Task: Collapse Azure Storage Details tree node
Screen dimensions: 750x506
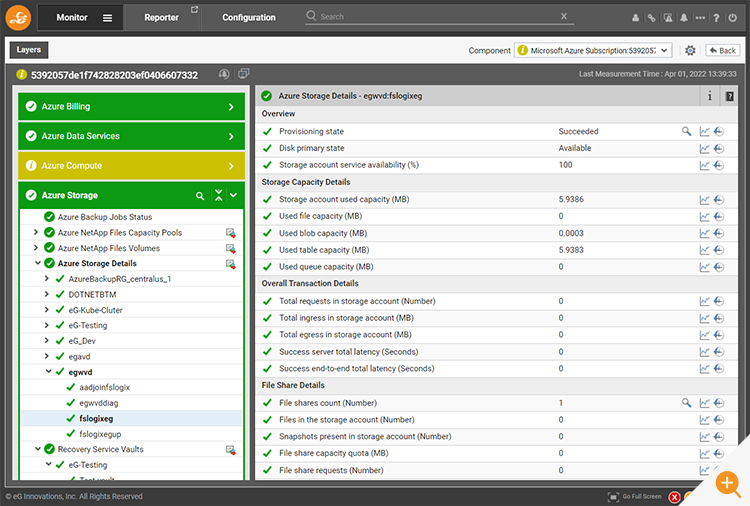Action: point(37,263)
